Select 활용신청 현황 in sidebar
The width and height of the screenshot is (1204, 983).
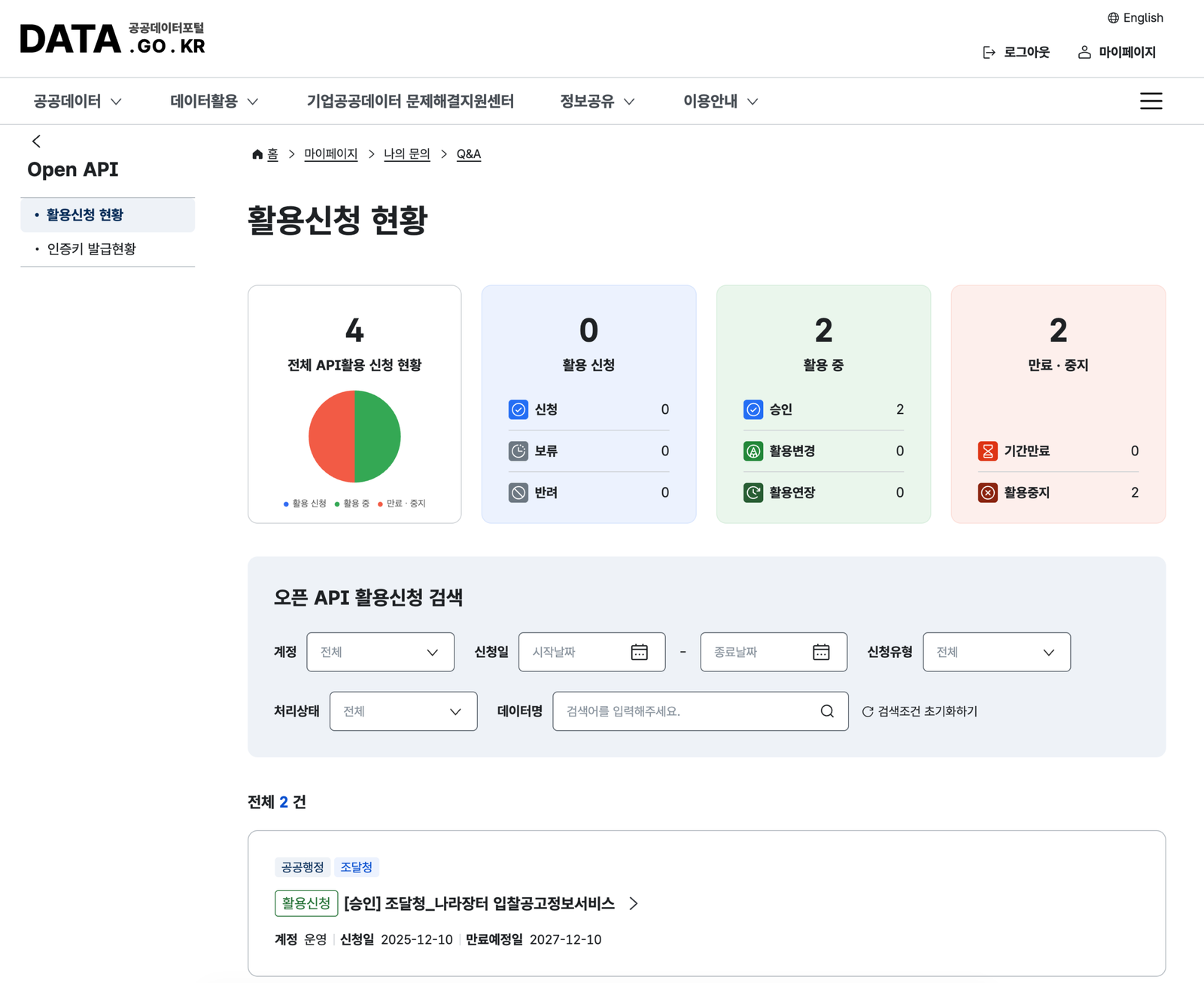[108, 215]
